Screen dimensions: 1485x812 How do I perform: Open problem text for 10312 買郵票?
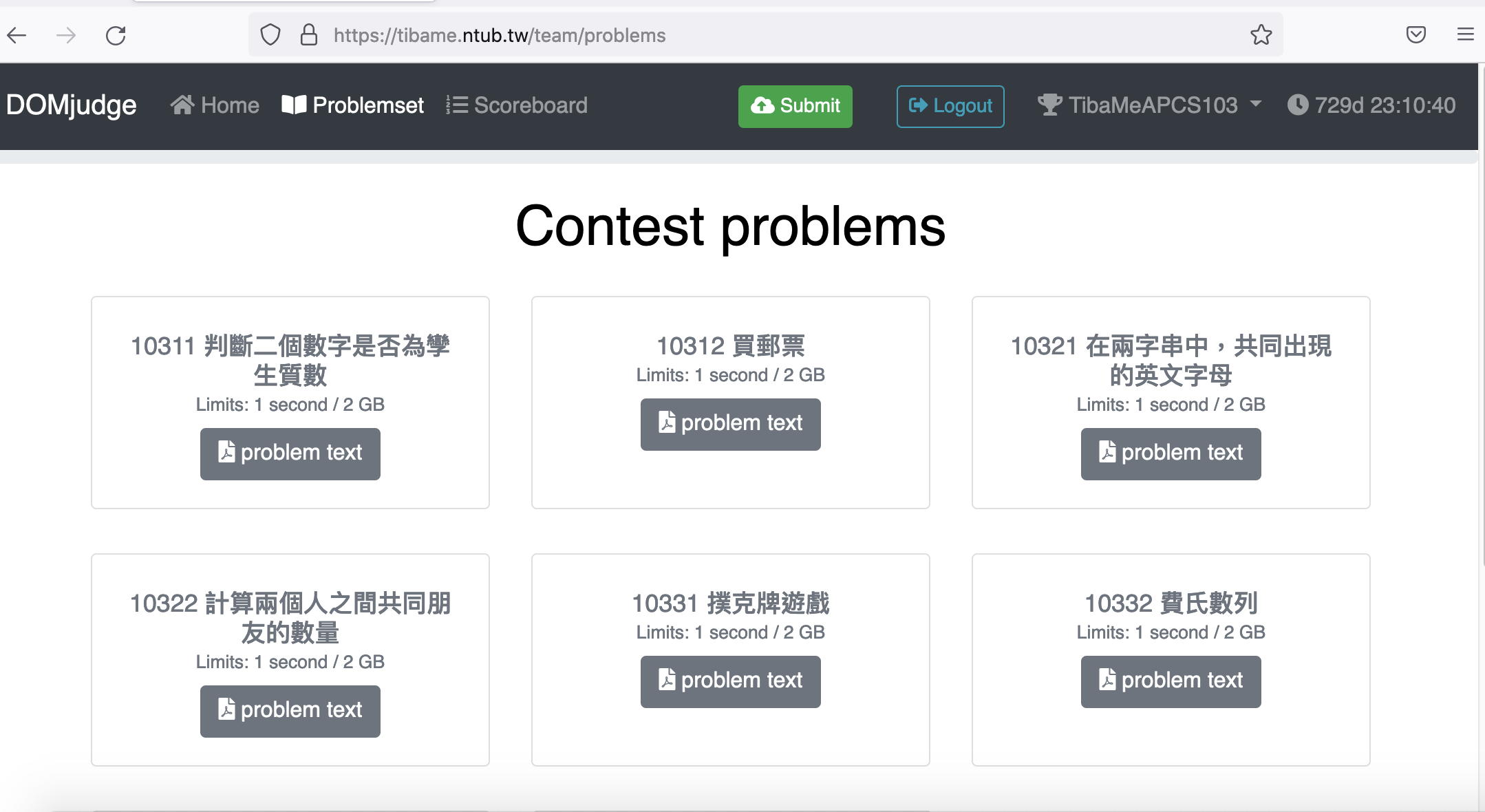730,424
